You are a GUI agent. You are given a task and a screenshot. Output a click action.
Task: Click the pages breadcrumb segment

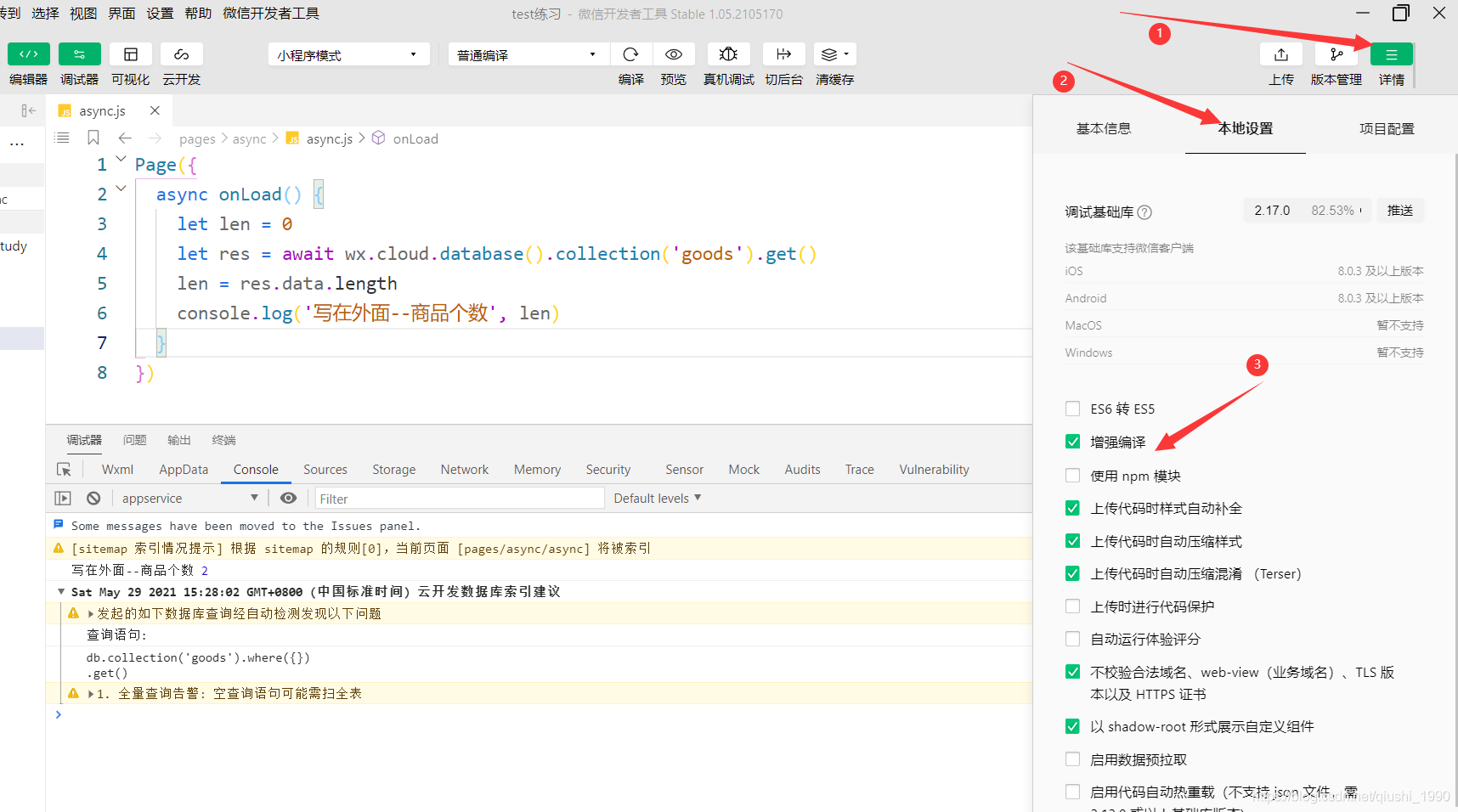(197, 138)
